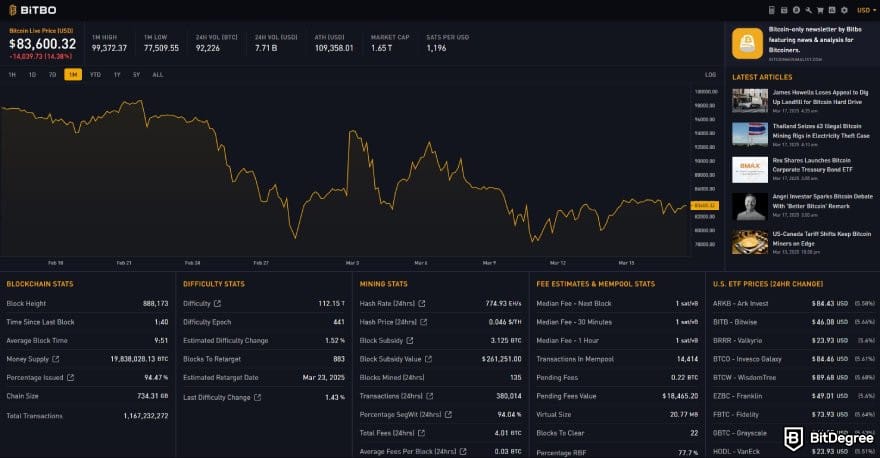Click the Estimated Retarget Date Mar 23, 2025
This screenshot has width=880, height=458.
pos(324,378)
